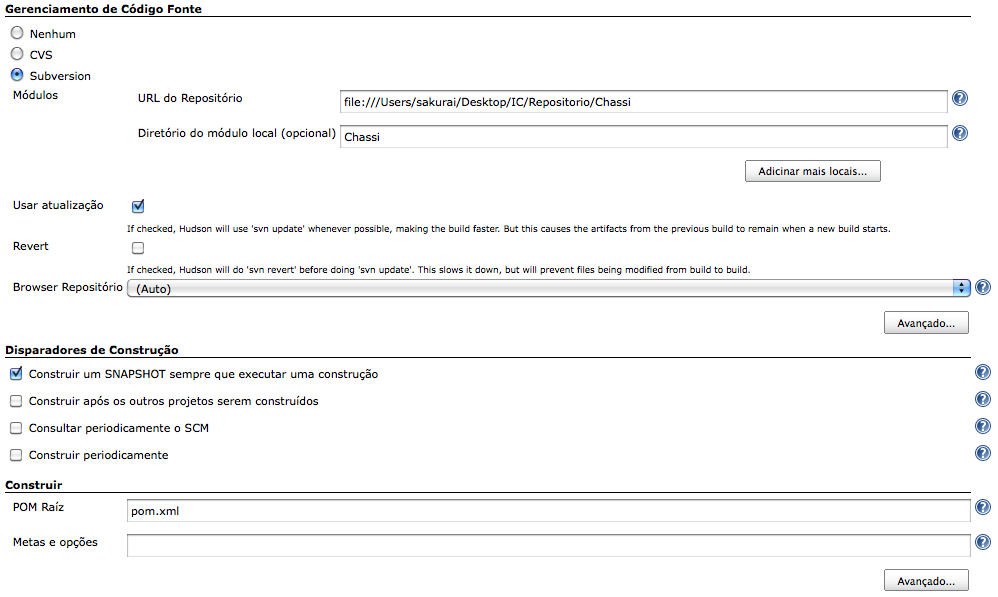
Task: Show help for Construir um SNAPSHOT option
Action: pos(983,372)
